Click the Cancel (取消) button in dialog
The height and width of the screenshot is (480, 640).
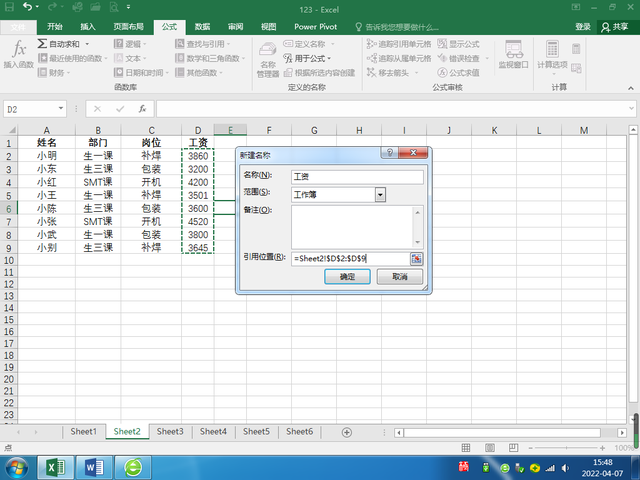tap(400, 276)
